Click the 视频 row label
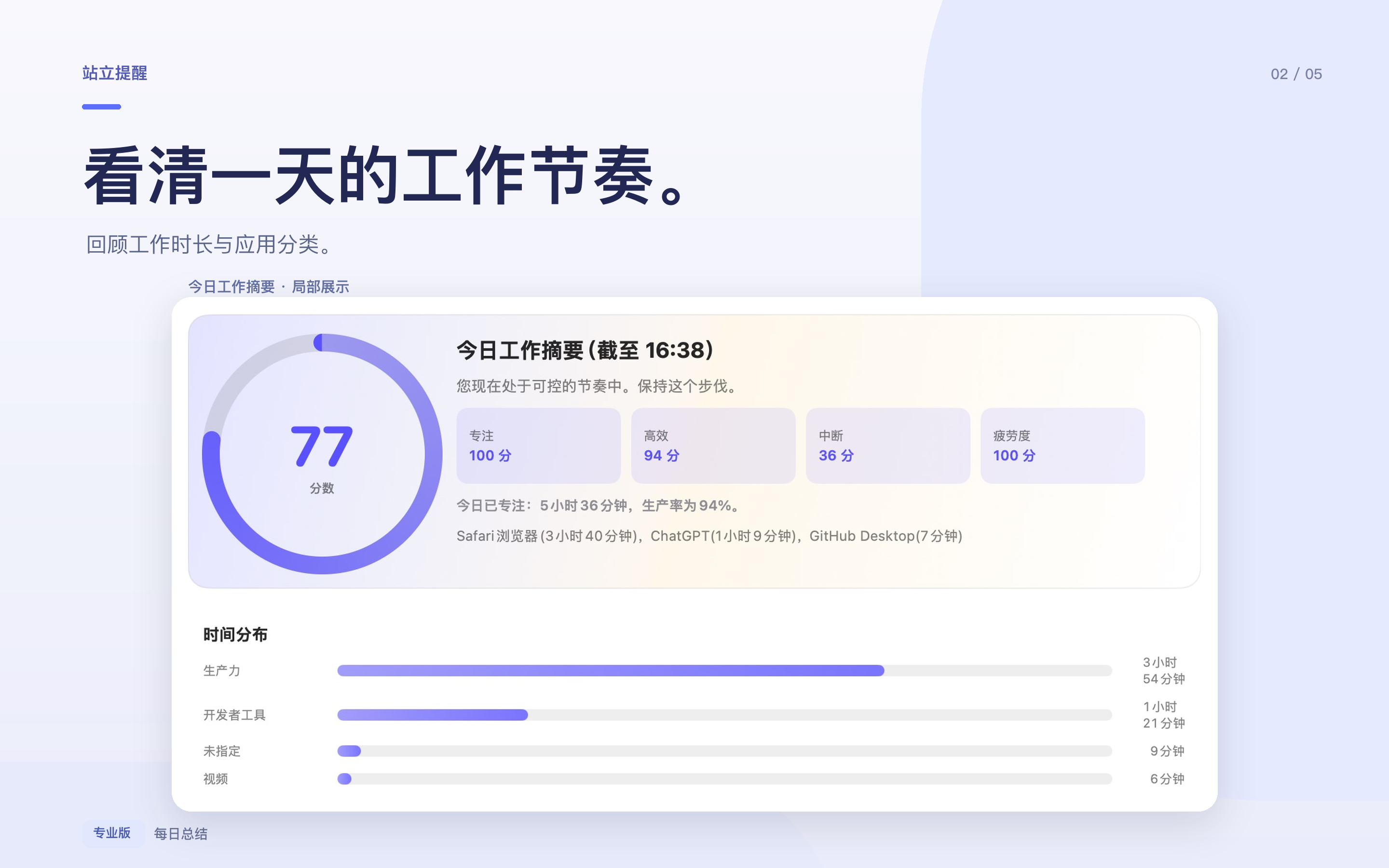Image resolution: width=1389 pixels, height=868 pixels. tap(215, 779)
